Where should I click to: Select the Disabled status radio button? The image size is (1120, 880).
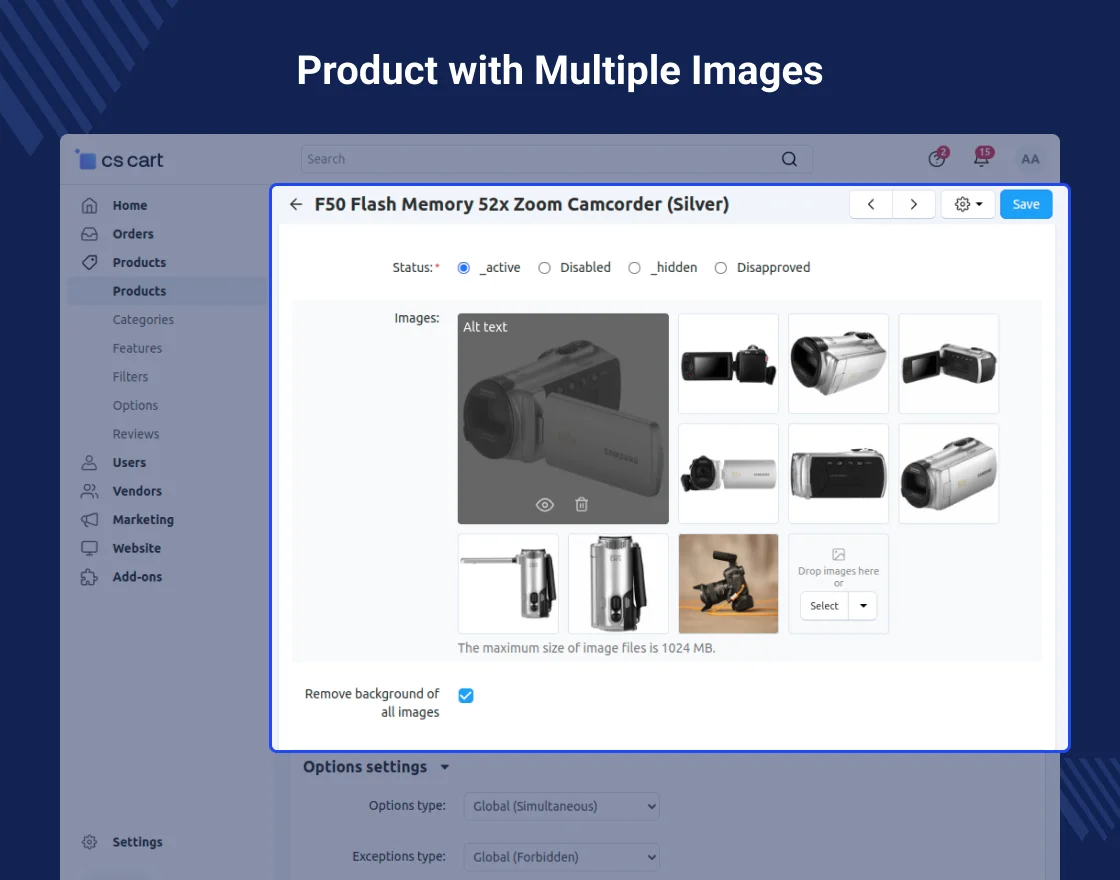544,268
